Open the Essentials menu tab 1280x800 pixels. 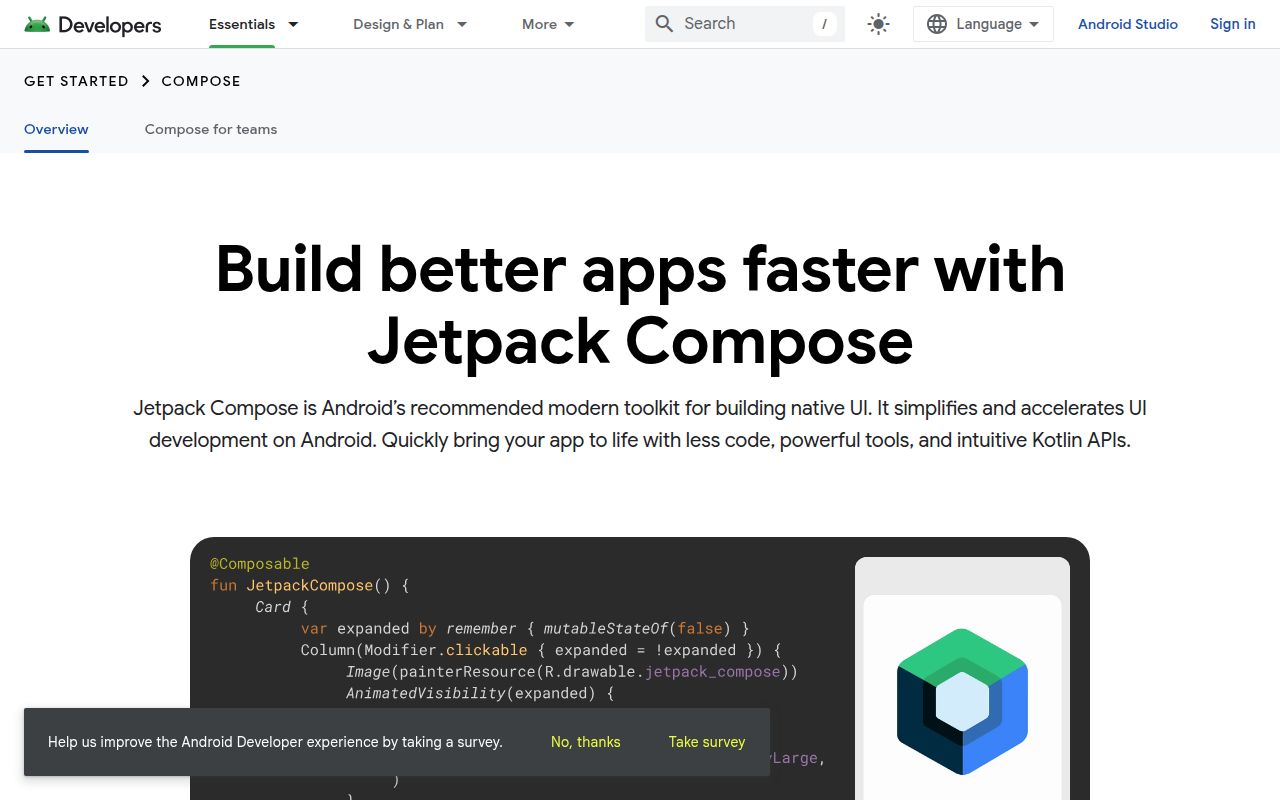point(242,24)
